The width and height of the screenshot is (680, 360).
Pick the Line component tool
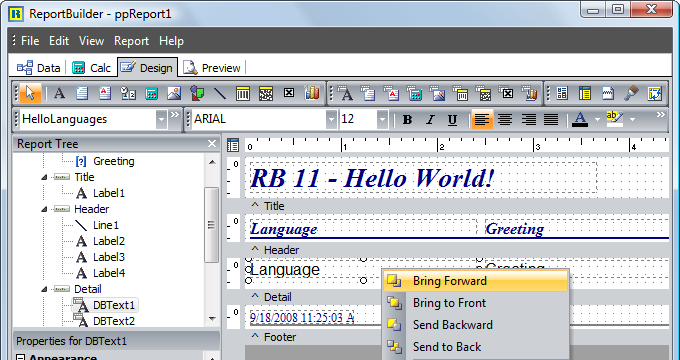[220, 93]
